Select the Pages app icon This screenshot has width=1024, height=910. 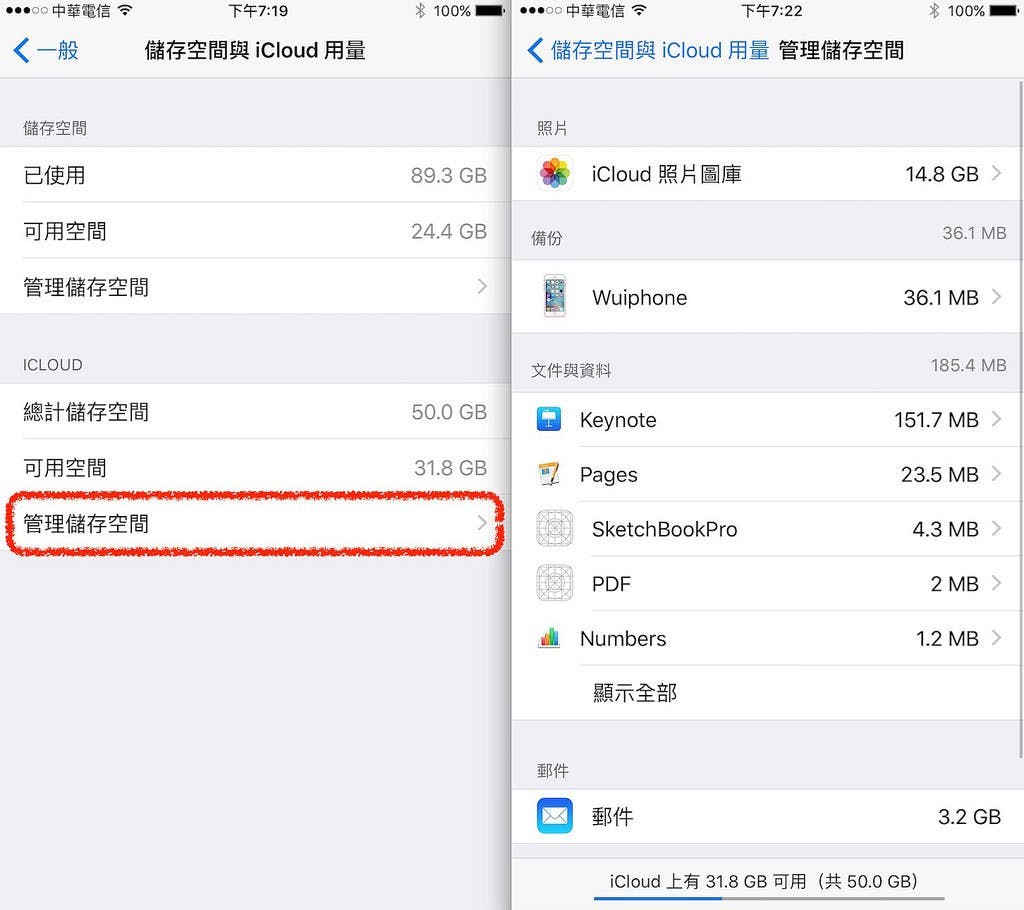[x=549, y=474]
